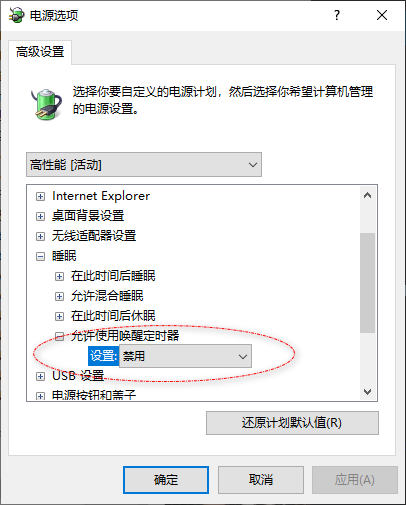406x505 pixels.
Task: Expand 在此时间后睡眠 item
Action: 59,276
